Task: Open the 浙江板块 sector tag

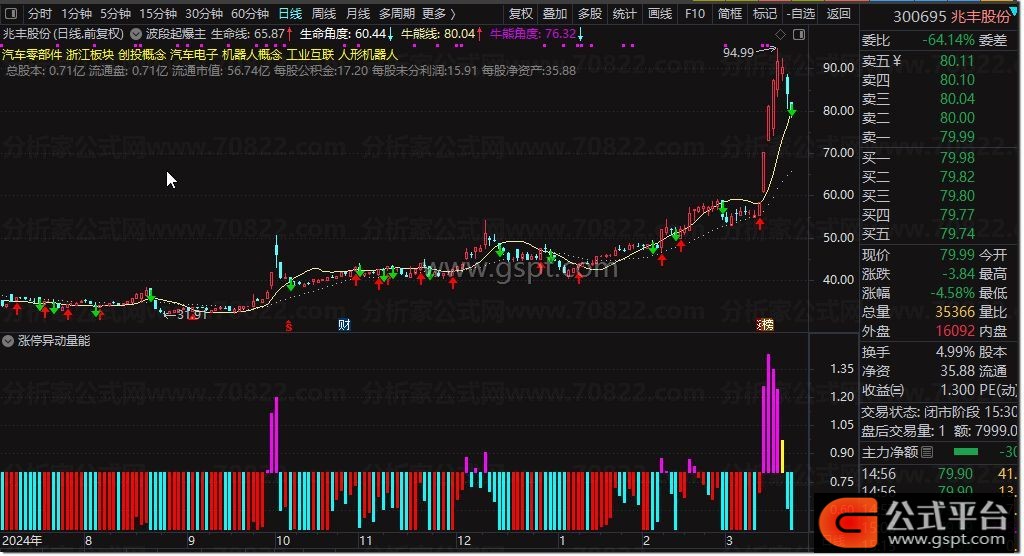Action: pos(90,54)
